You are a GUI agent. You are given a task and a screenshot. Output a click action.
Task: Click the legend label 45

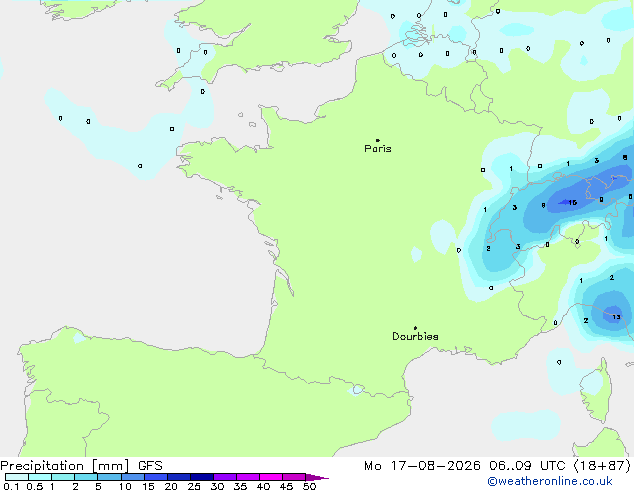286,486
